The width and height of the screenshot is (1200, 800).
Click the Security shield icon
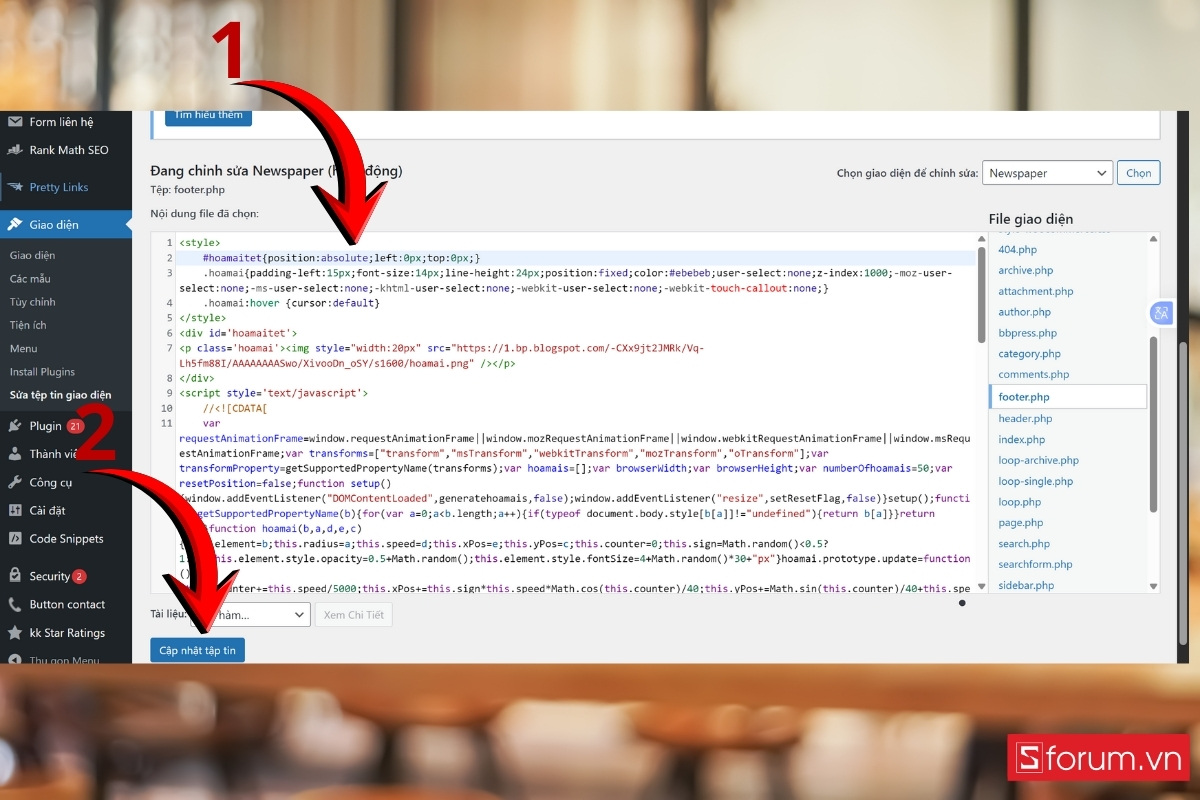pyautogui.click(x=17, y=573)
